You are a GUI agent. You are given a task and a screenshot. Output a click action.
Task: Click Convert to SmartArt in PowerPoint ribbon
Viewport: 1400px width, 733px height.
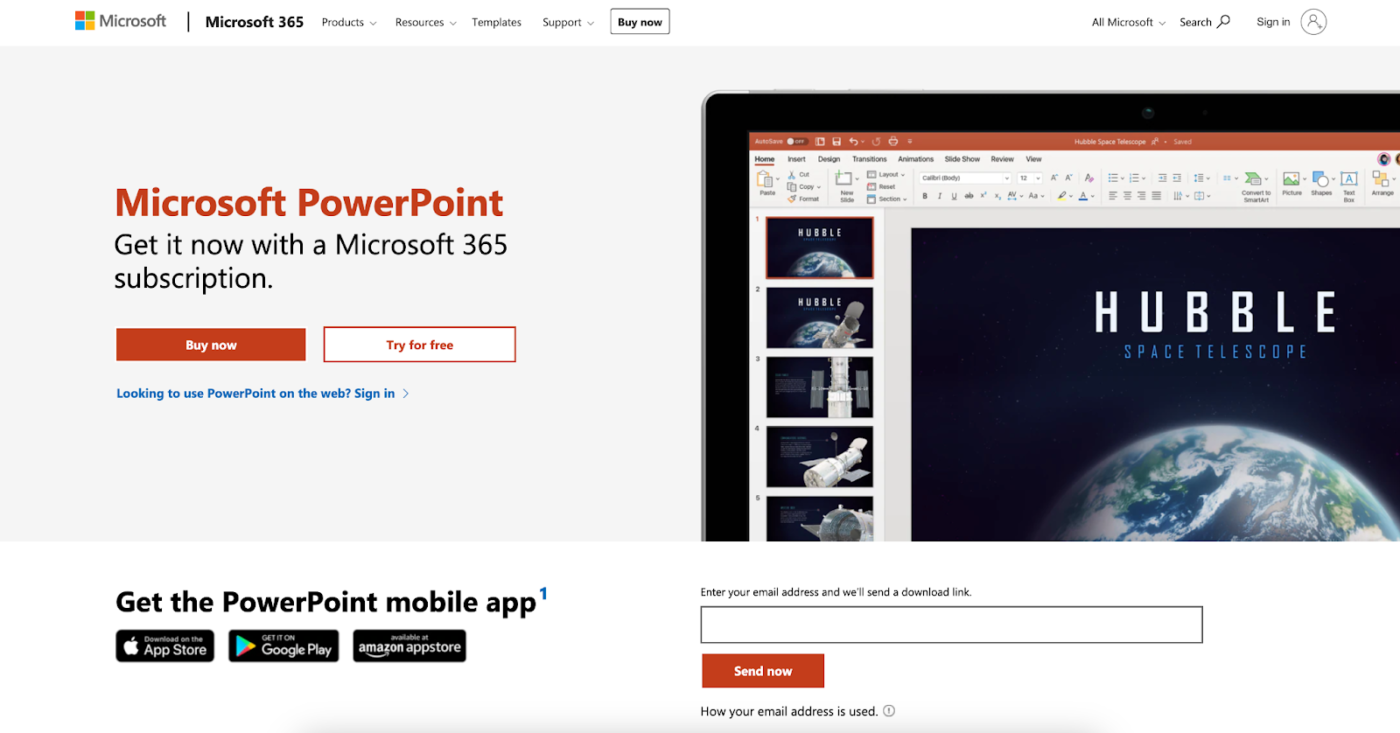(1256, 187)
